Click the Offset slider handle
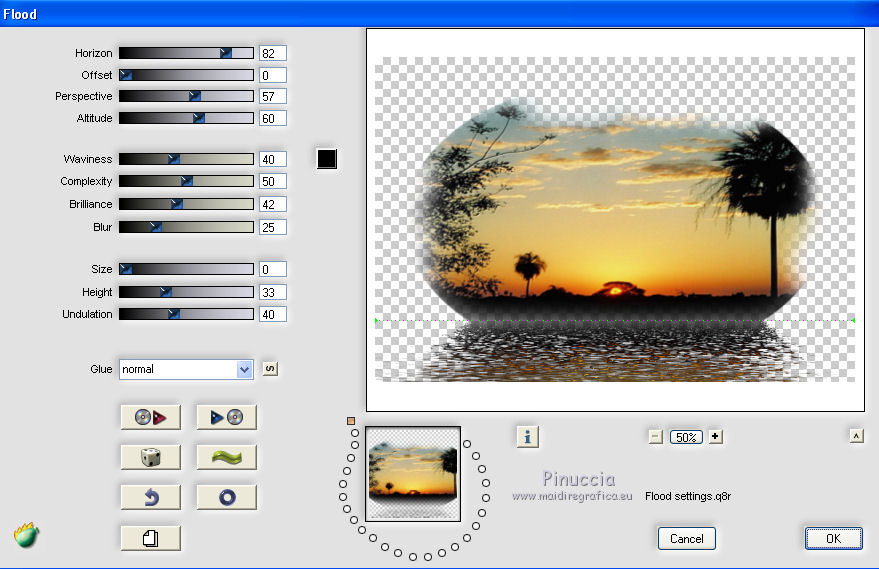Image resolution: width=879 pixels, height=569 pixels. (x=126, y=75)
